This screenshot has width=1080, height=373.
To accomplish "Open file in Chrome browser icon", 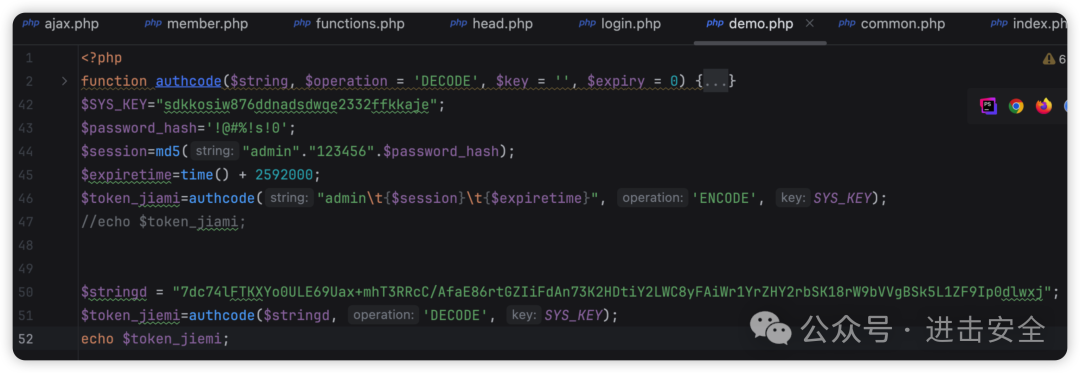I will coord(1016,106).
